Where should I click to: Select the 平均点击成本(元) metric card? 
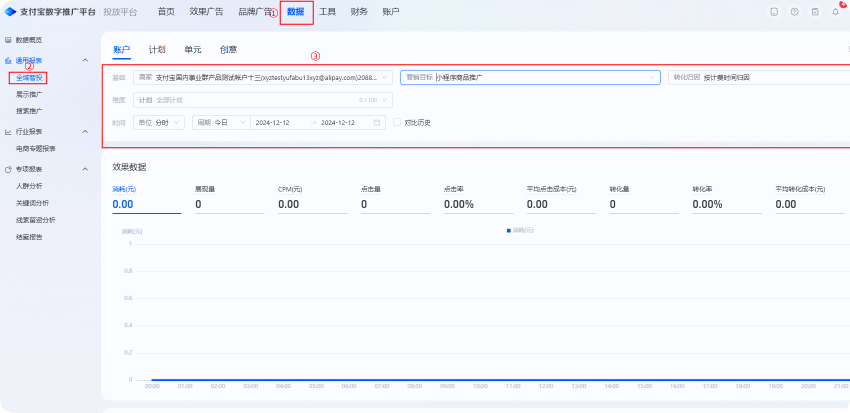(562, 199)
